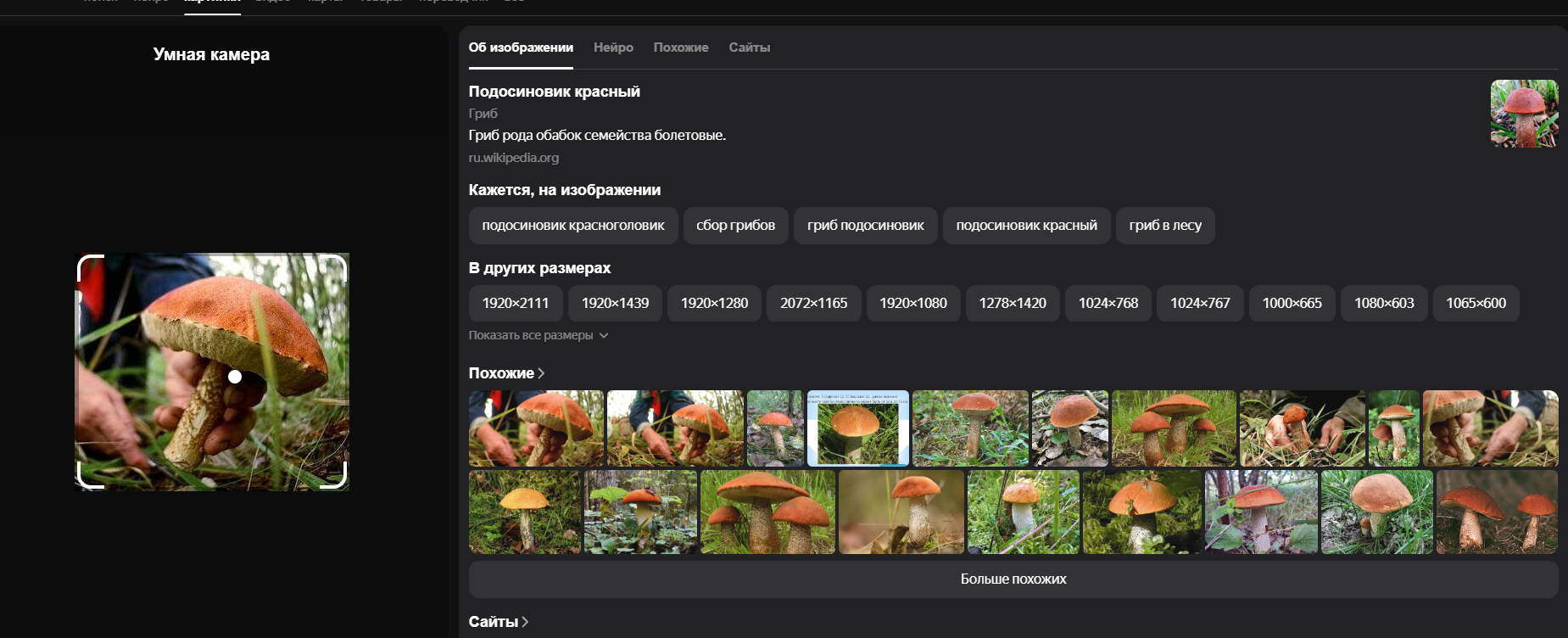This screenshot has height=638, width=1568.
Task: Select the Об изображении tab
Action: (521, 48)
